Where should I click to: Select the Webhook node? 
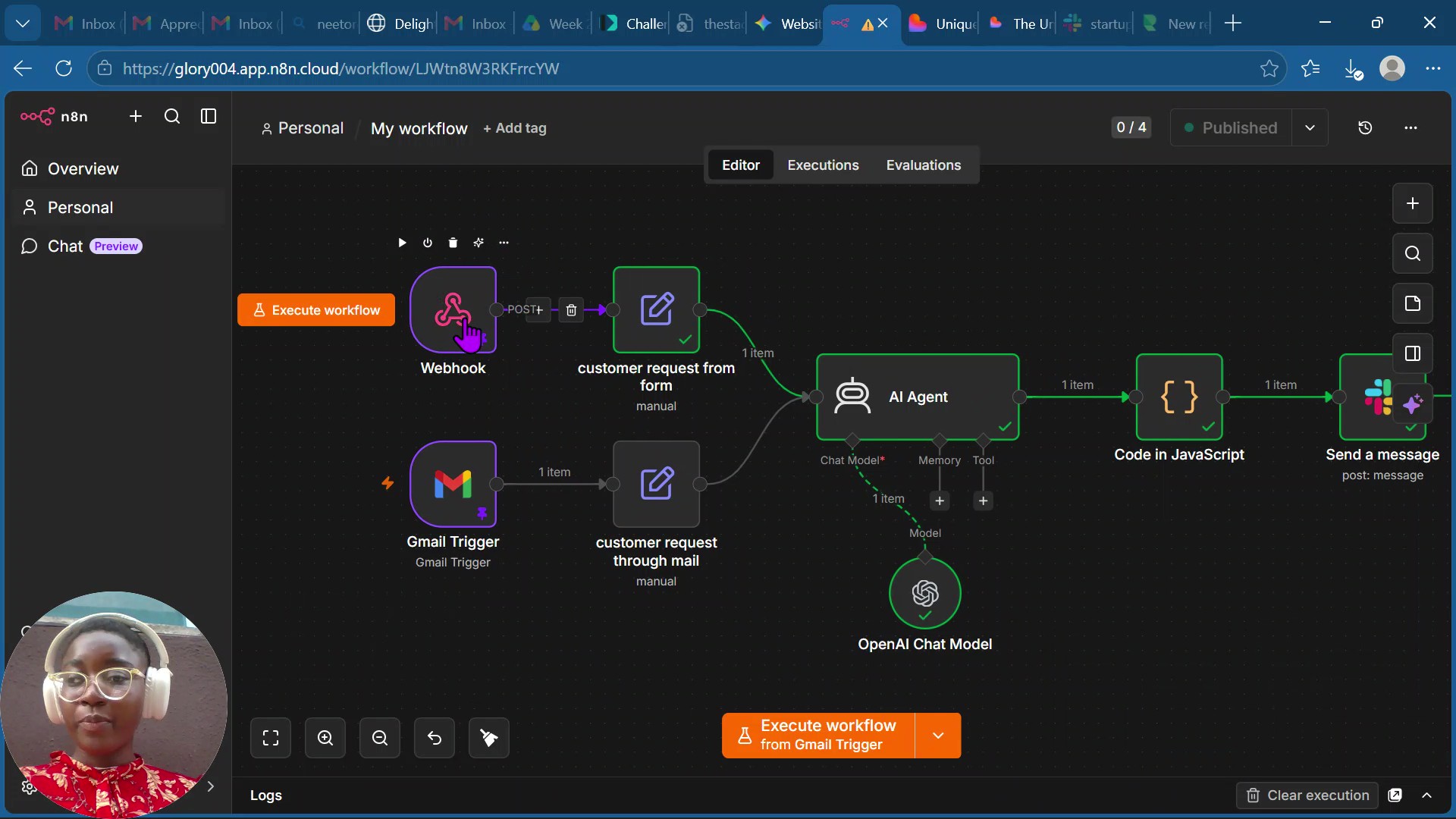click(x=453, y=309)
